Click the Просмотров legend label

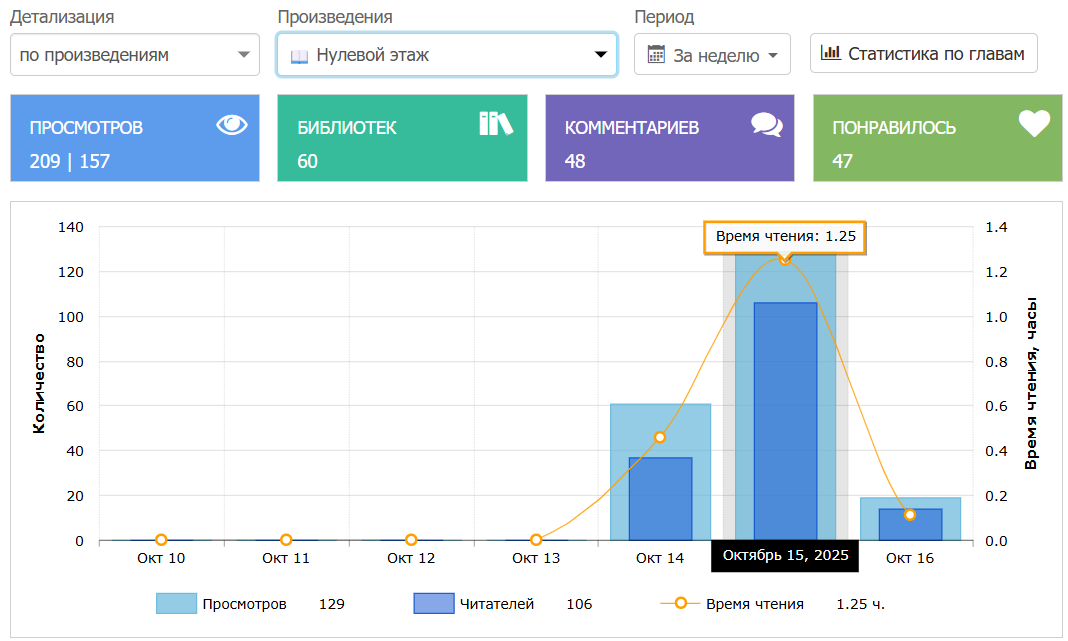click(x=245, y=604)
